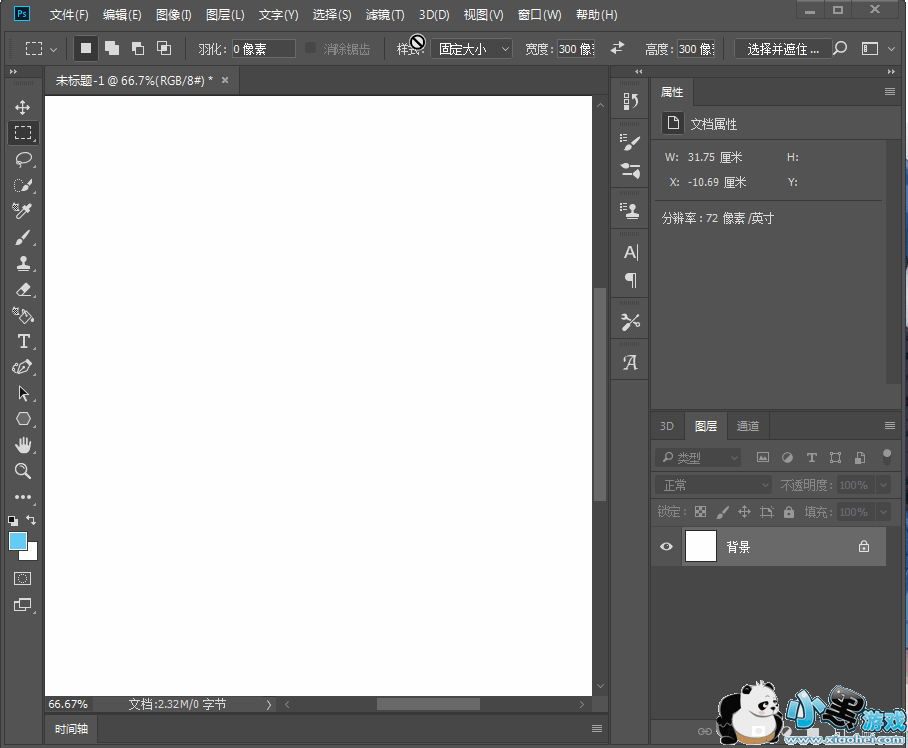Select the Zoom tool

(23, 471)
